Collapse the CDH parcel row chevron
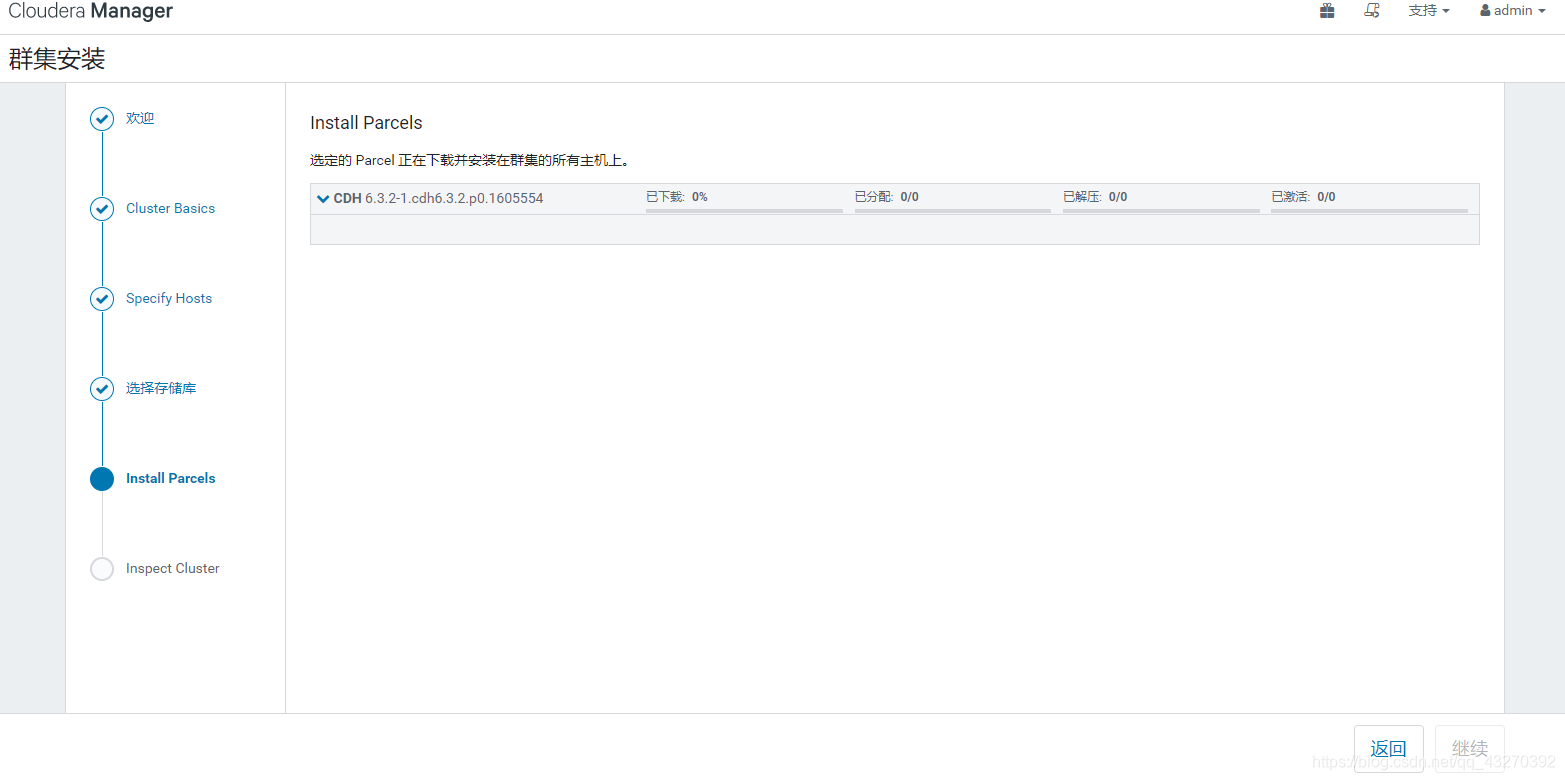Image resolution: width=1565 pixels, height=780 pixels. coord(323,198)
